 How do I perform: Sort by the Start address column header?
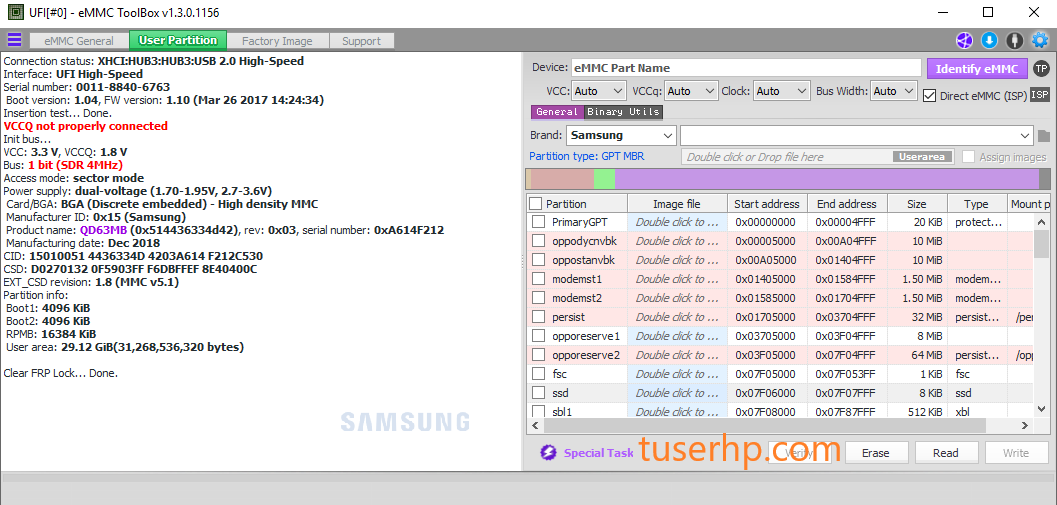[x=767, y=204]
